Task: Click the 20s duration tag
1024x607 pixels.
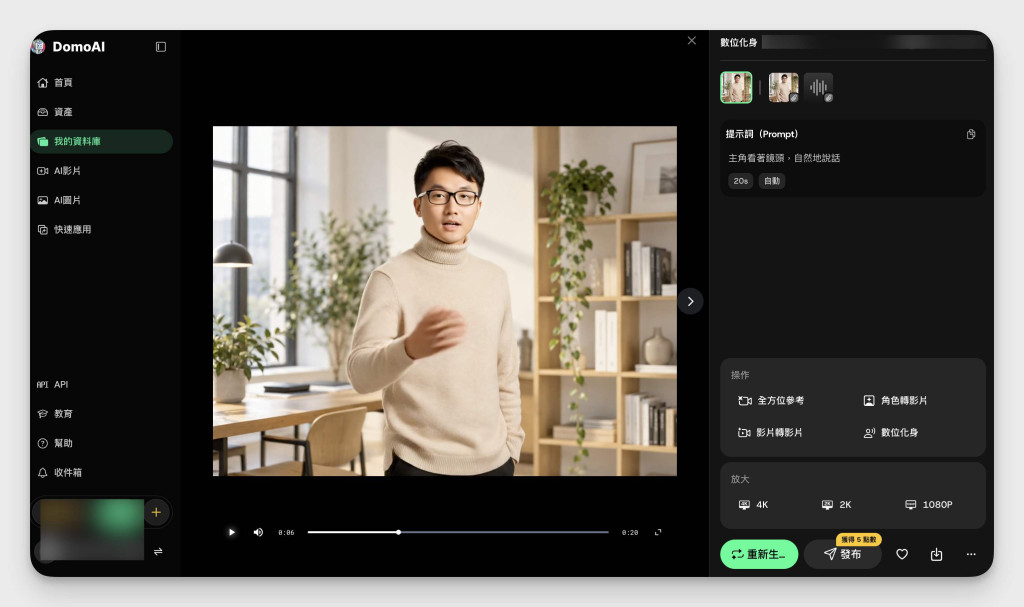Action: pos(741,181)
